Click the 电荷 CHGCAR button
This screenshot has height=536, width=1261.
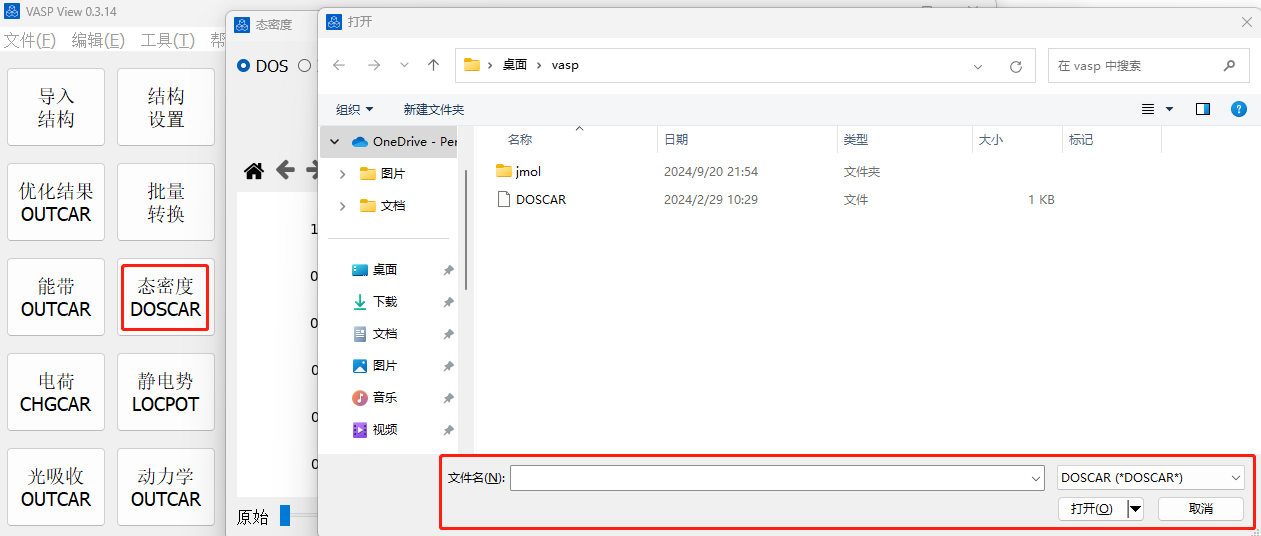[56, 392]
